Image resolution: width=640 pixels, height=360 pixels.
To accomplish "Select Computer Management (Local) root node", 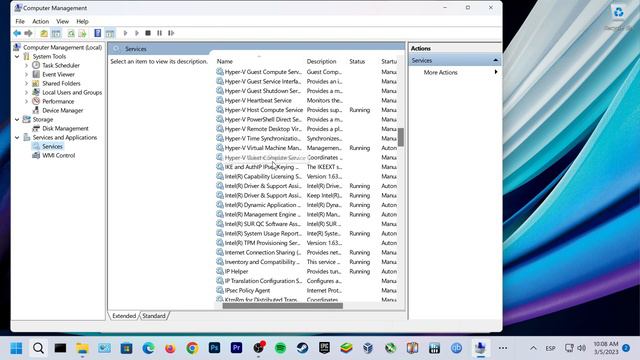I will tap(62, 47).
